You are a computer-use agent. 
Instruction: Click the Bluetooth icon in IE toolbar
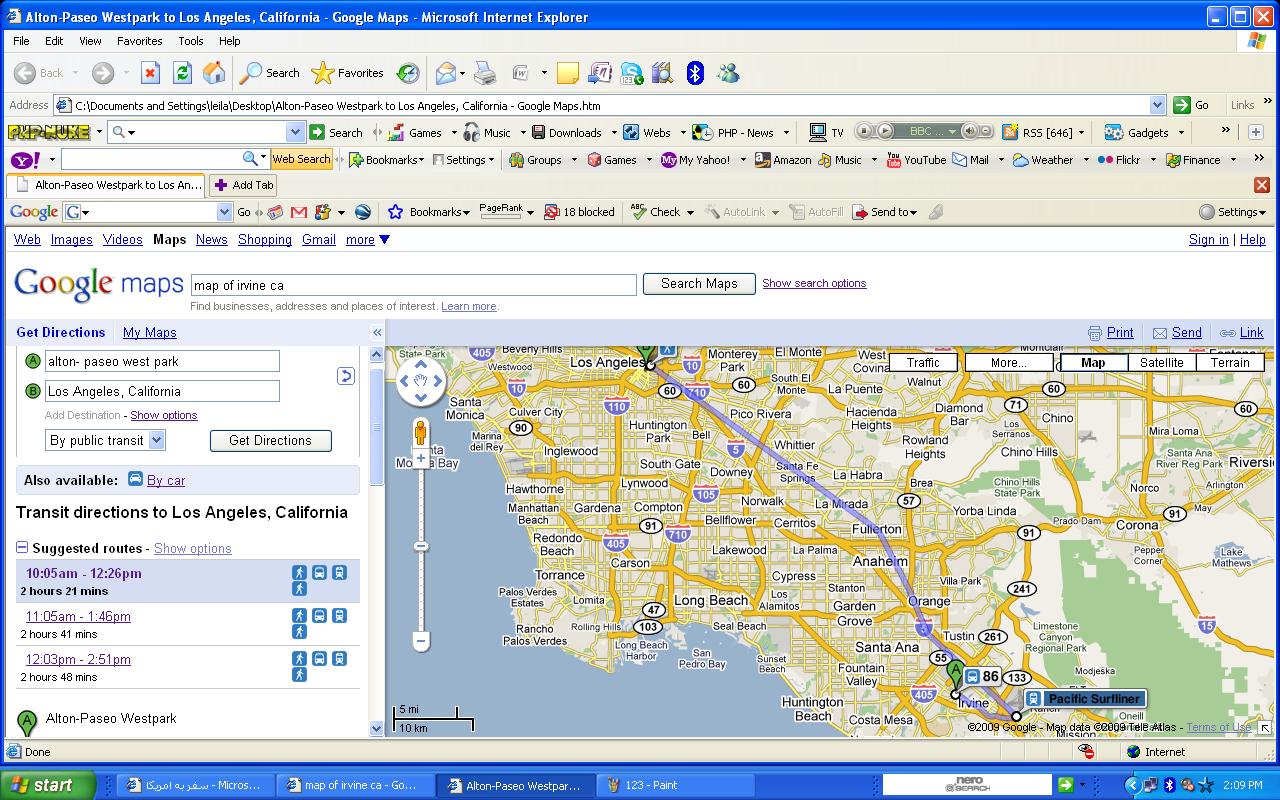[695, 72]
